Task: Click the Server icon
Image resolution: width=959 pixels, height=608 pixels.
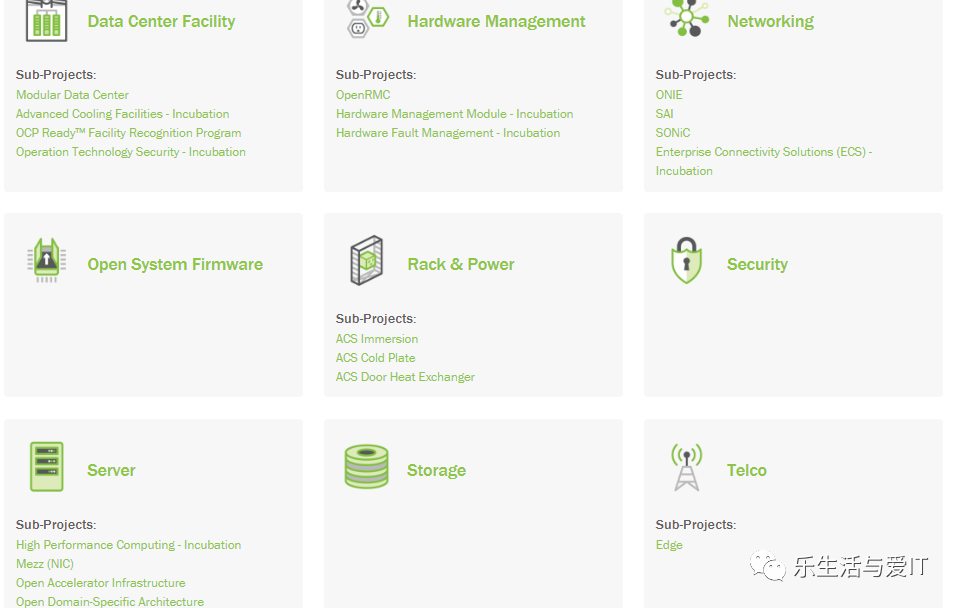Action: coord(46,467)
